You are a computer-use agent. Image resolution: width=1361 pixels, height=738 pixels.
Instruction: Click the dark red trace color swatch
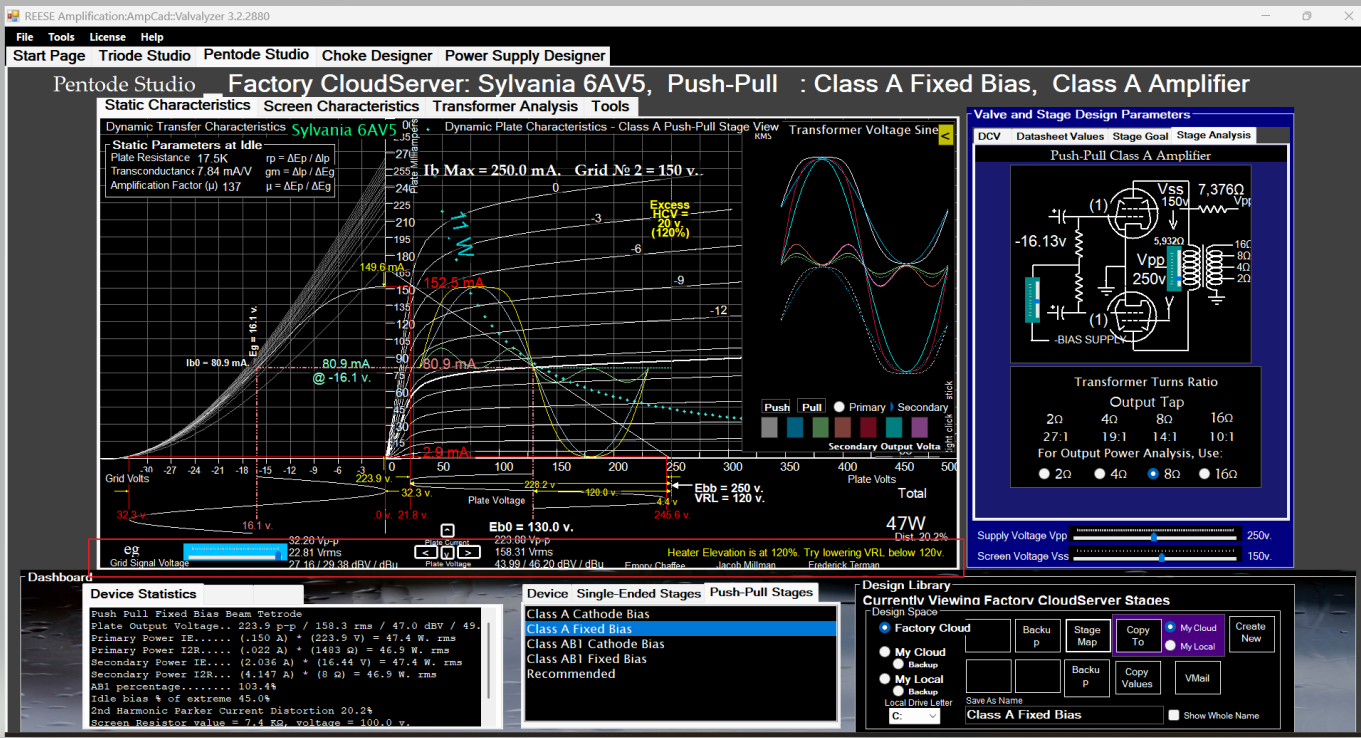point(869,427)
